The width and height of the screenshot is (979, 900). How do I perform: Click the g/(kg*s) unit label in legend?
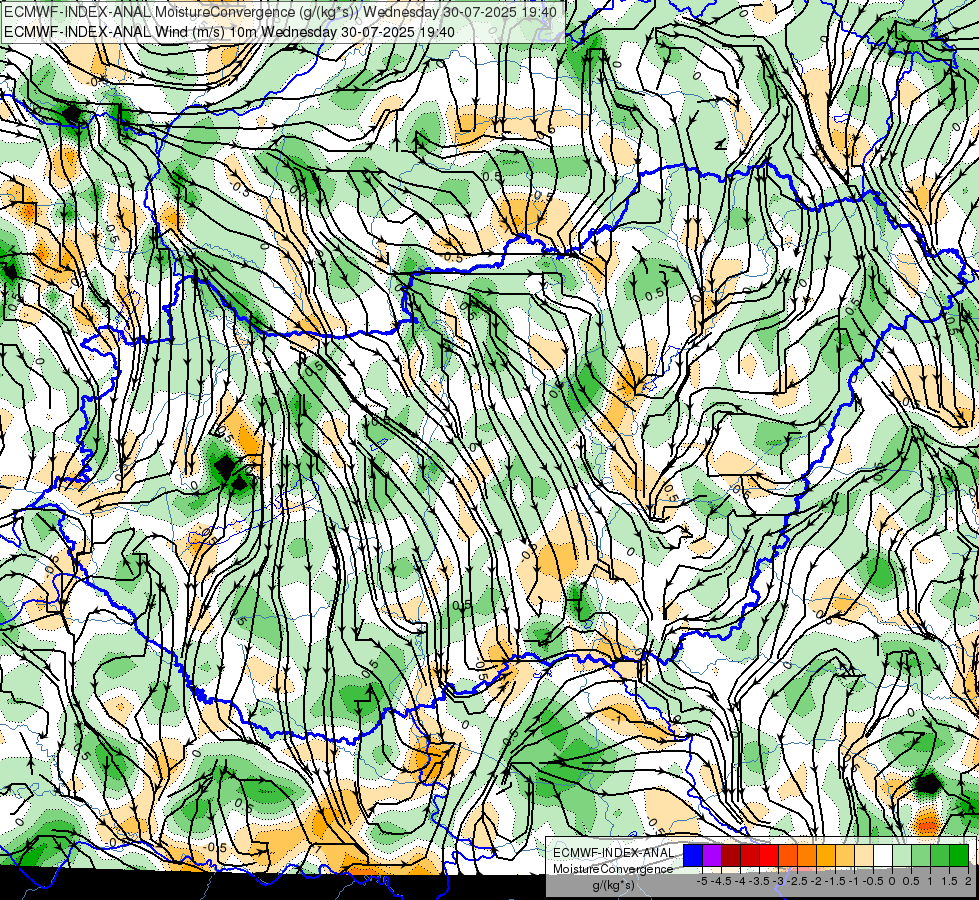tap(614, 886)
